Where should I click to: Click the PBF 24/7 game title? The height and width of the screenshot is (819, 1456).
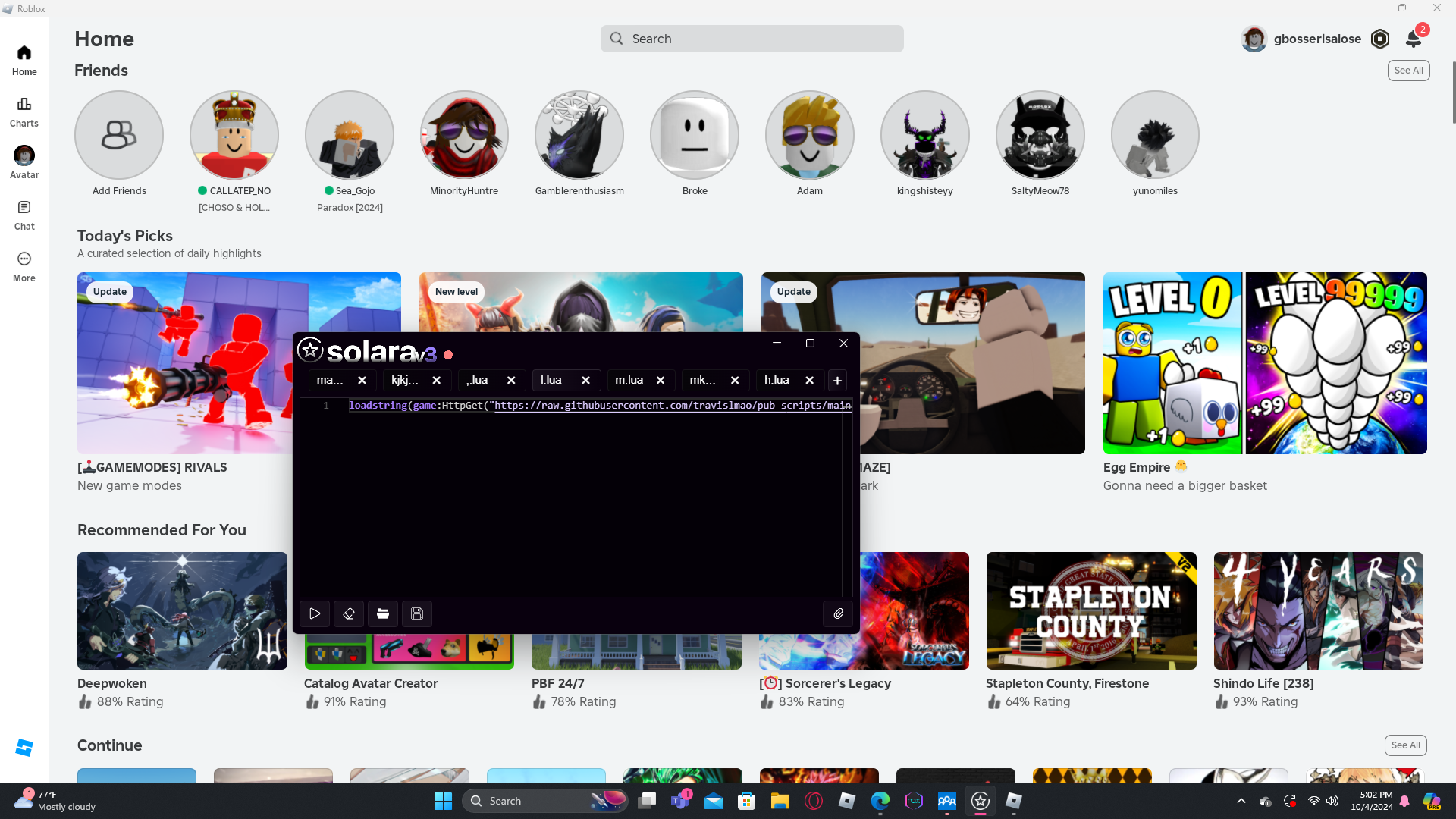click(558, 683)
